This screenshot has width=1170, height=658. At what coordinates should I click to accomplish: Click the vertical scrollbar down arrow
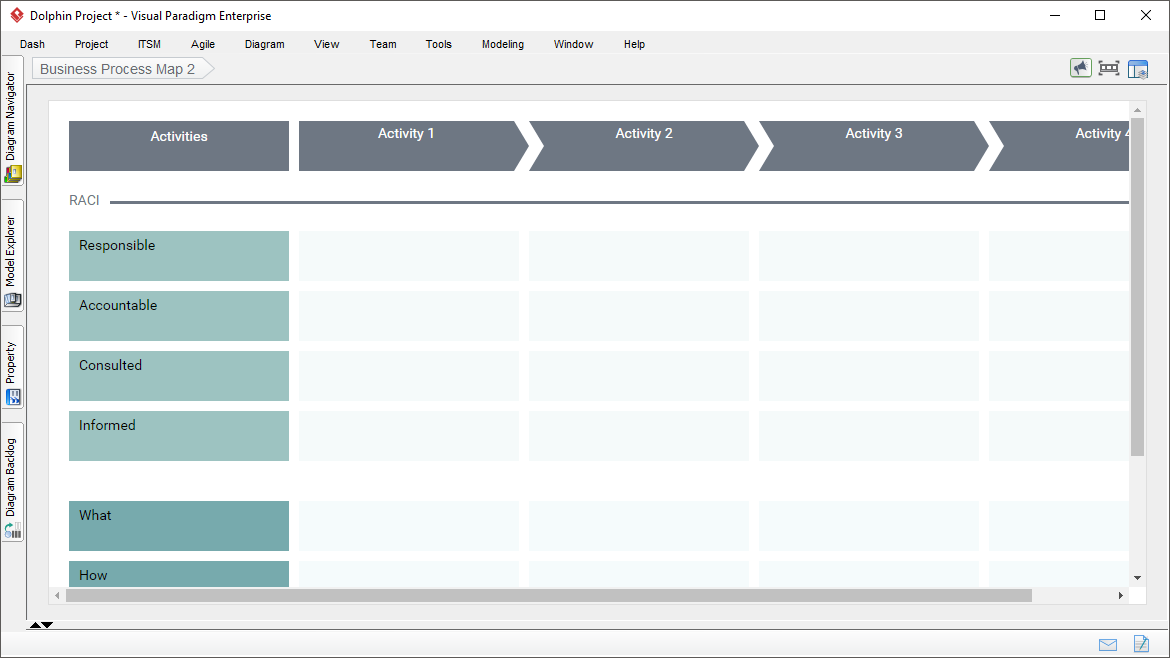point(1137,577)
